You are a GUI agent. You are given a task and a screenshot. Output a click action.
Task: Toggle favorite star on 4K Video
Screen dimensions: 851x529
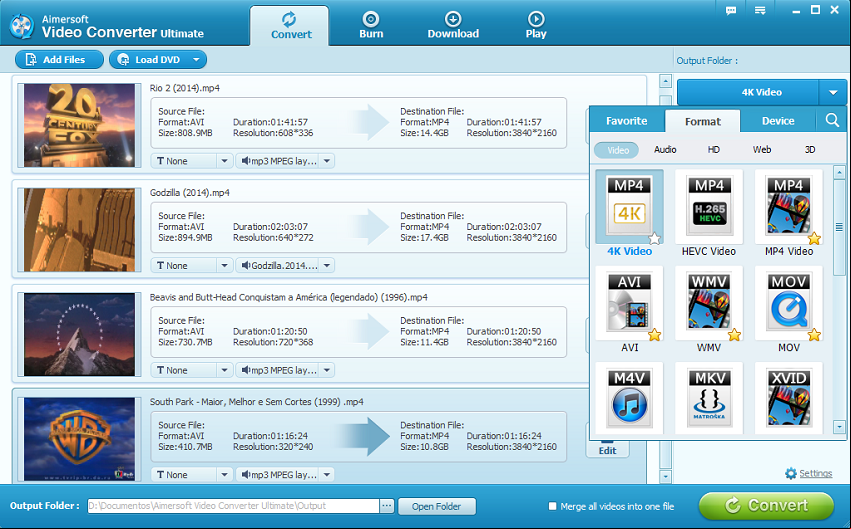655,238
